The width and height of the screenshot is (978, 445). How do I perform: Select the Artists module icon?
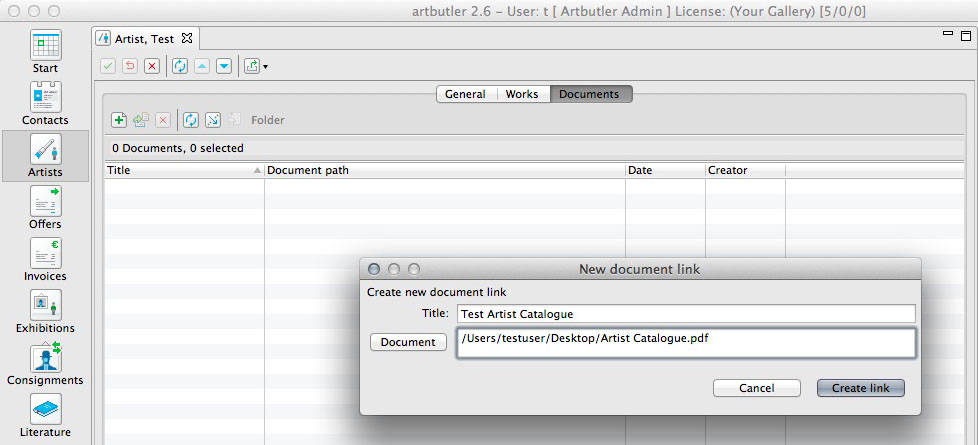(46, 155)
